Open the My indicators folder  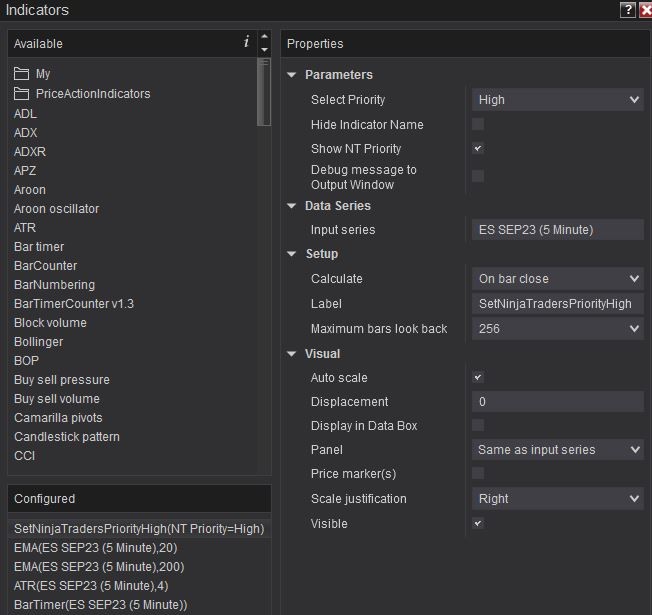pyautogui.click(x=43, y=74)
